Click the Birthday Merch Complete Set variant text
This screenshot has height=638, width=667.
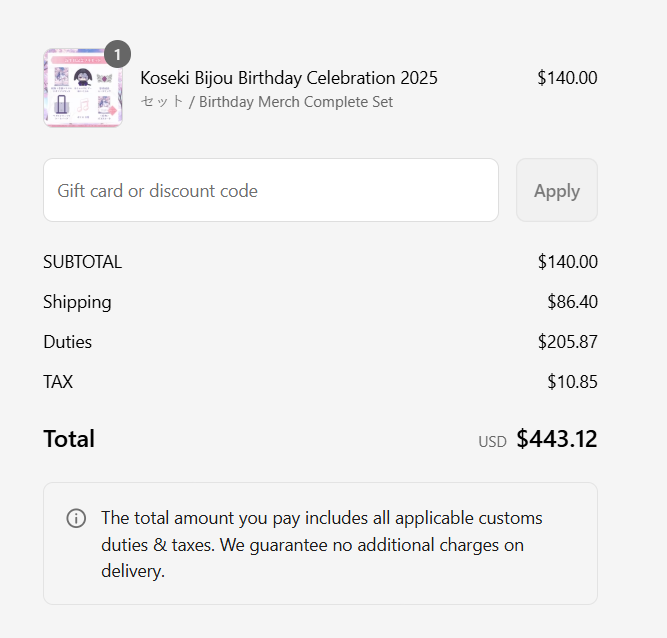point(267,102)
